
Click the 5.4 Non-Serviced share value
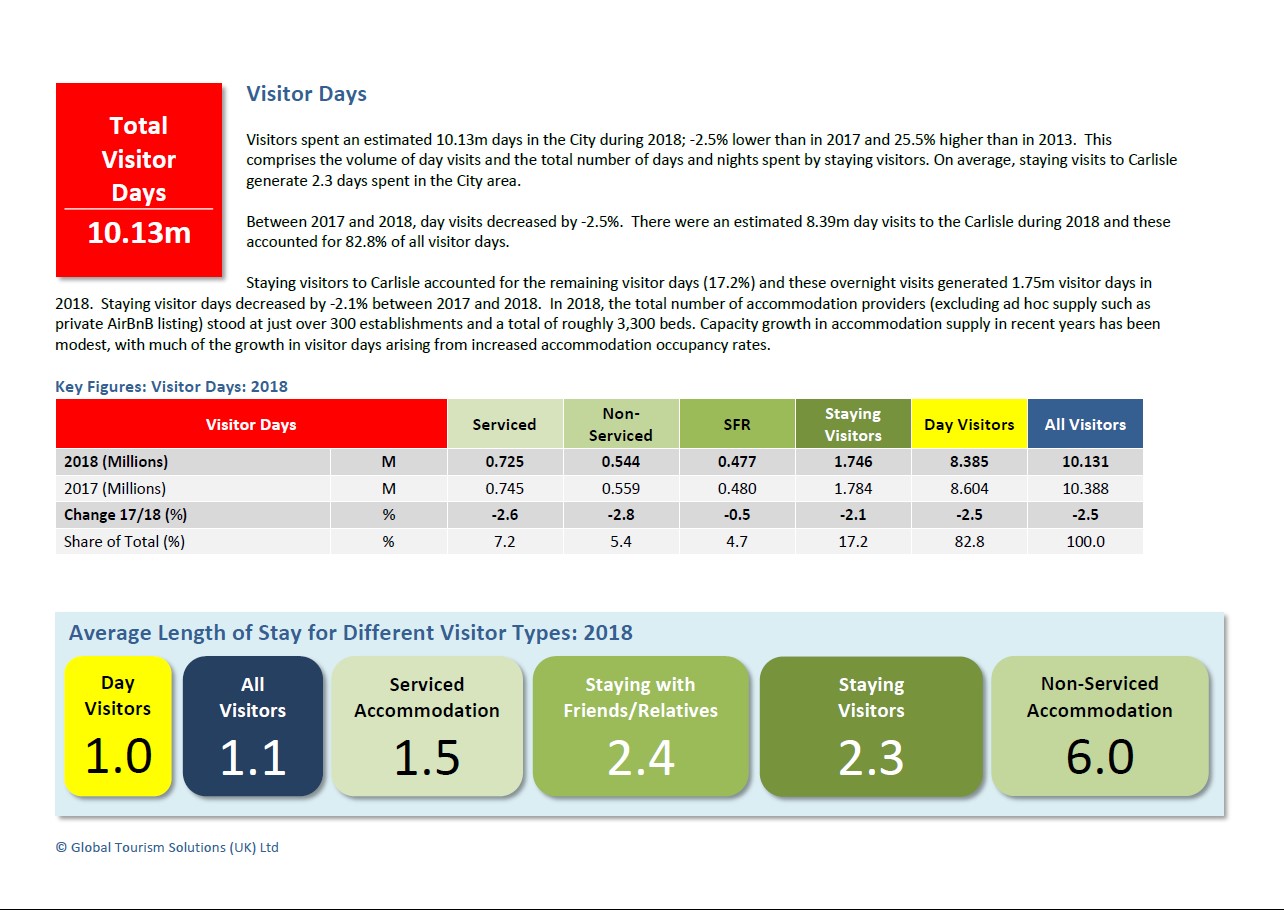click(620, 541)
